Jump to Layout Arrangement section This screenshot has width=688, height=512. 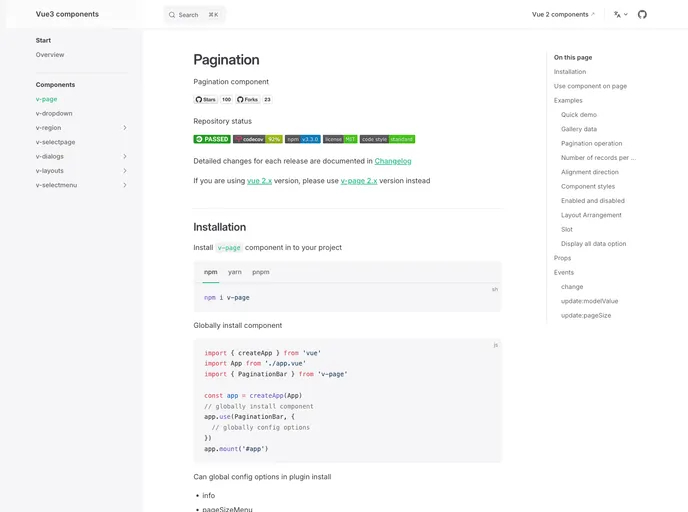click(591, 215)
